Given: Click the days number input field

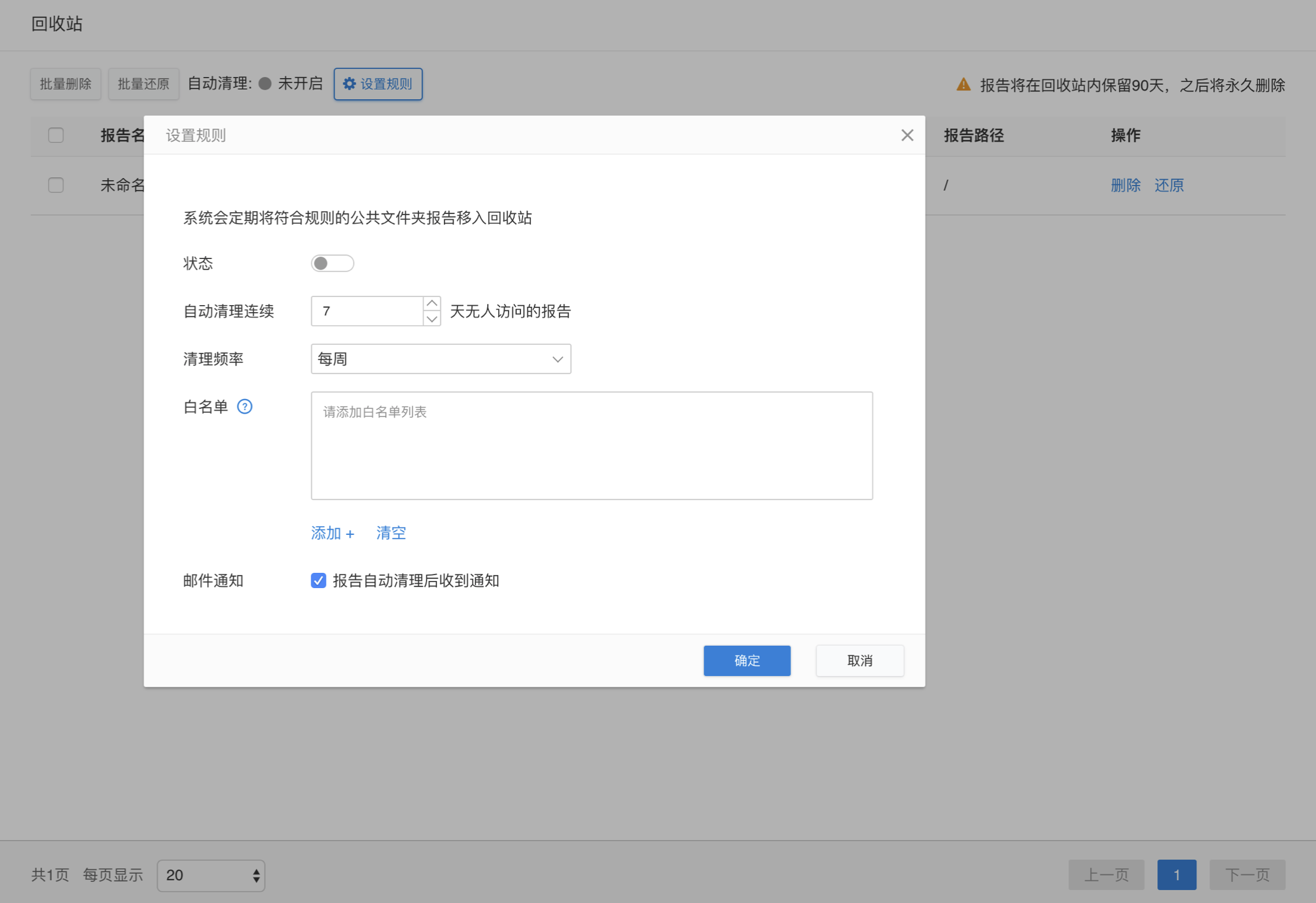Looking at the screenshot, I should point(366,311).
